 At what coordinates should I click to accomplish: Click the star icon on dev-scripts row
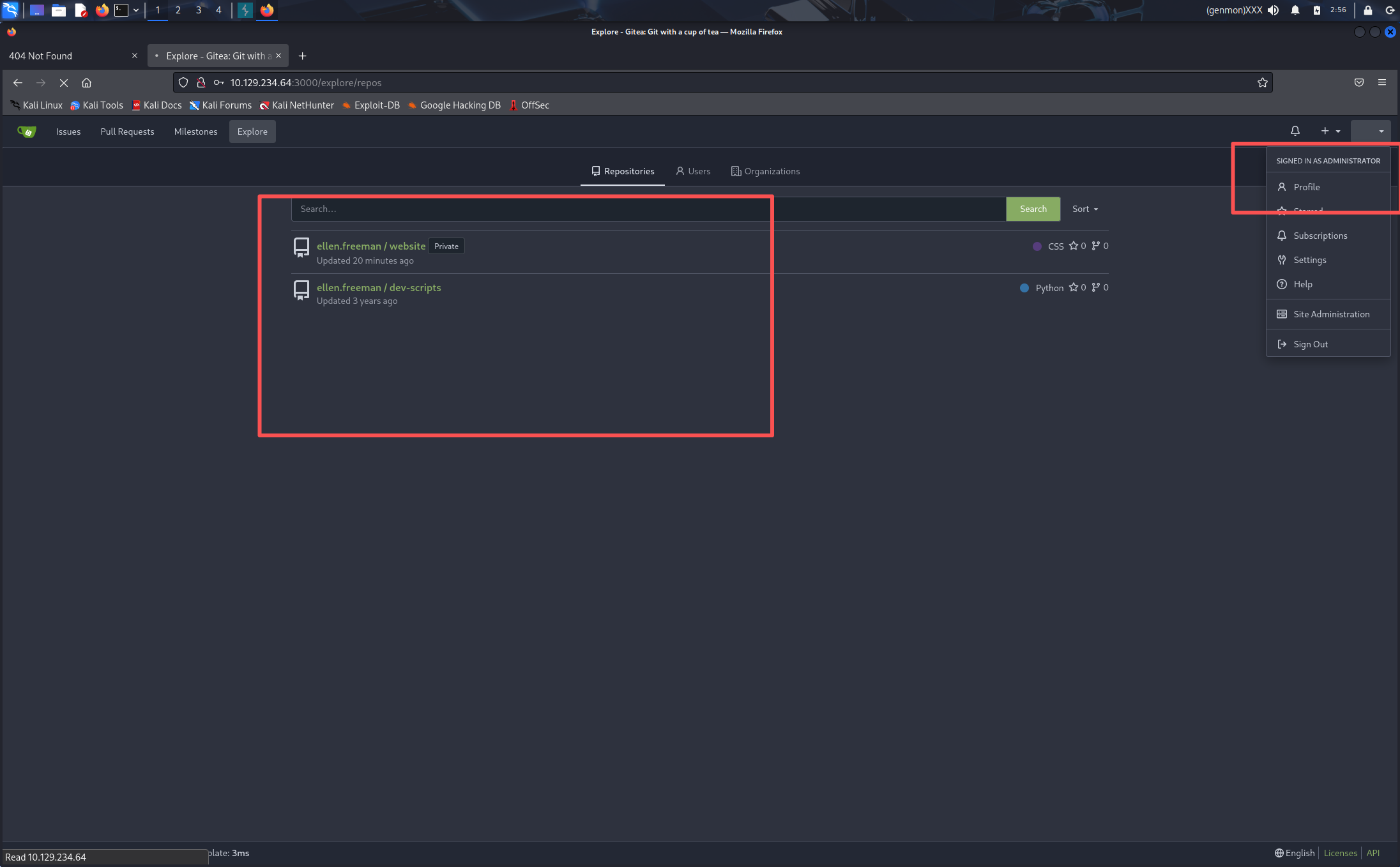(x=1074, y=287)
